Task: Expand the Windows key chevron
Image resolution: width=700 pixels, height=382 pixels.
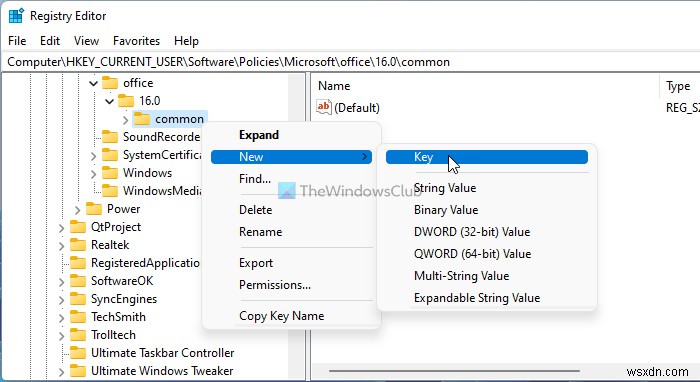Action: [x=93, y=174]
